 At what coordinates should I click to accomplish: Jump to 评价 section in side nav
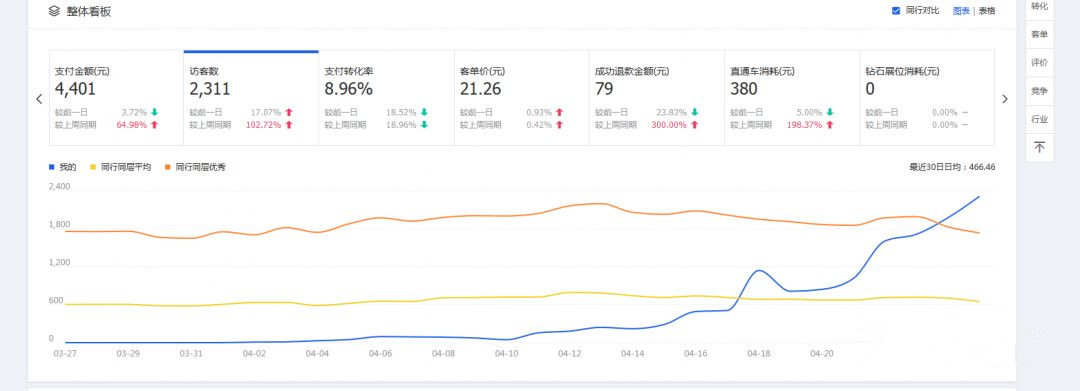tap(1039, 62)
